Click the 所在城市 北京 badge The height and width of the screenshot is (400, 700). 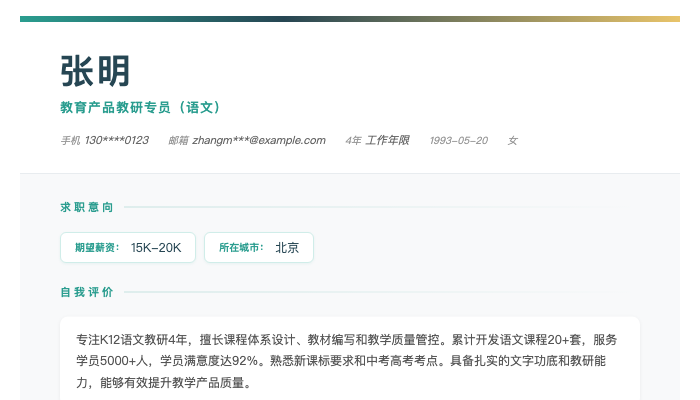click(x=259, y=247)
